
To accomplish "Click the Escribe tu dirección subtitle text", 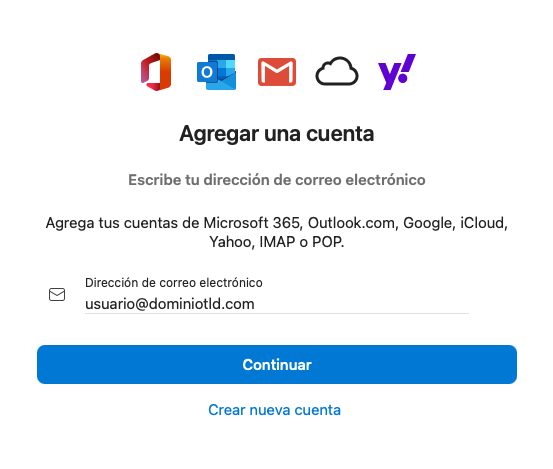I will (277, 180).
